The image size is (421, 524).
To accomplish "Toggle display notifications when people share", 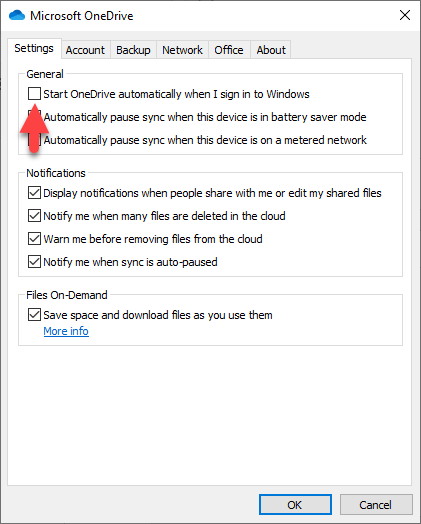I will pos(34,193).
